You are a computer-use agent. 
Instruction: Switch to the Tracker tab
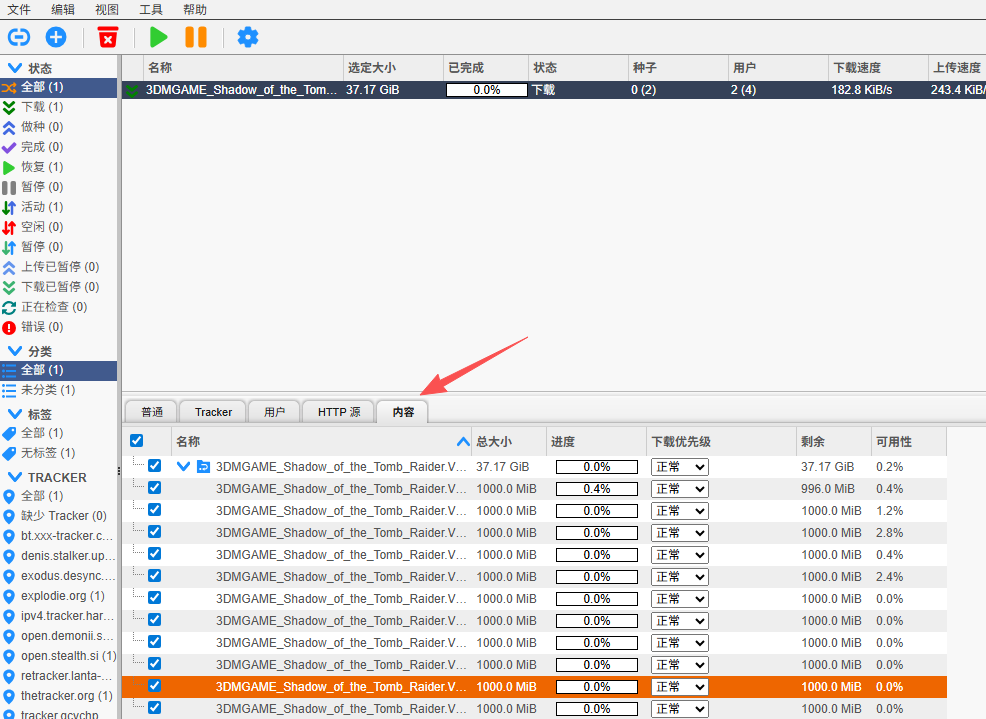(x=213, y=412)
